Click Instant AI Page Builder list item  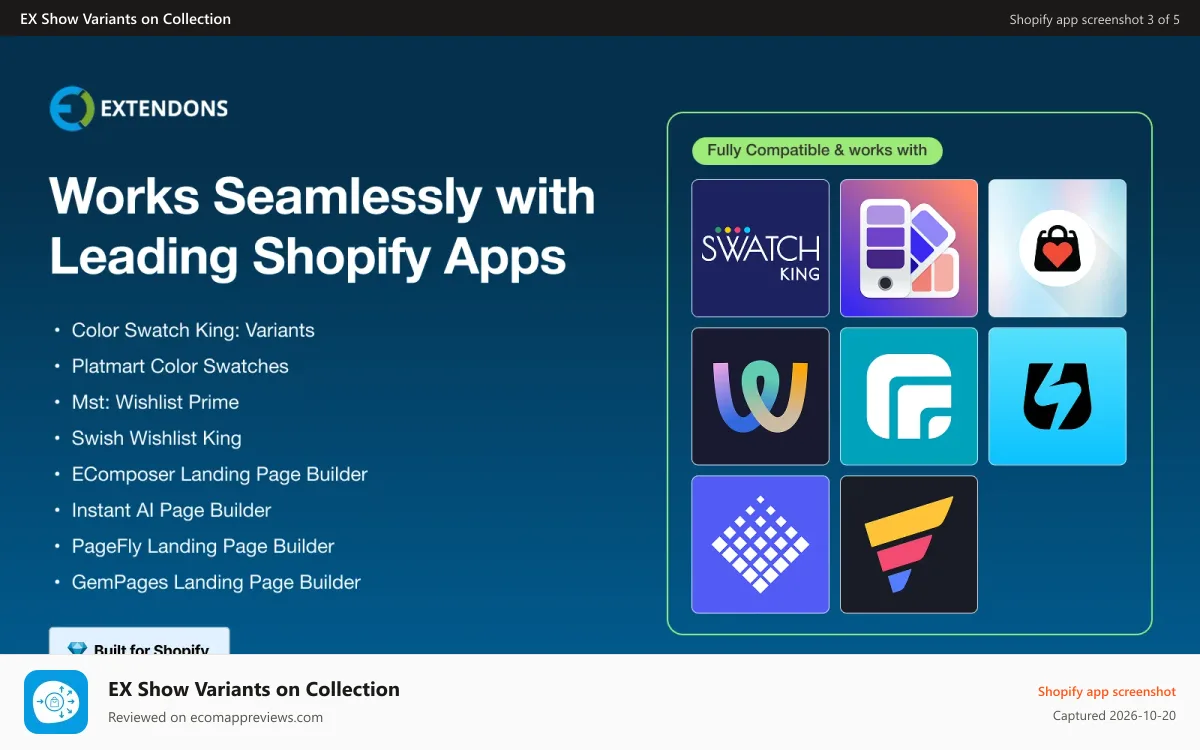tap(172, 510)
